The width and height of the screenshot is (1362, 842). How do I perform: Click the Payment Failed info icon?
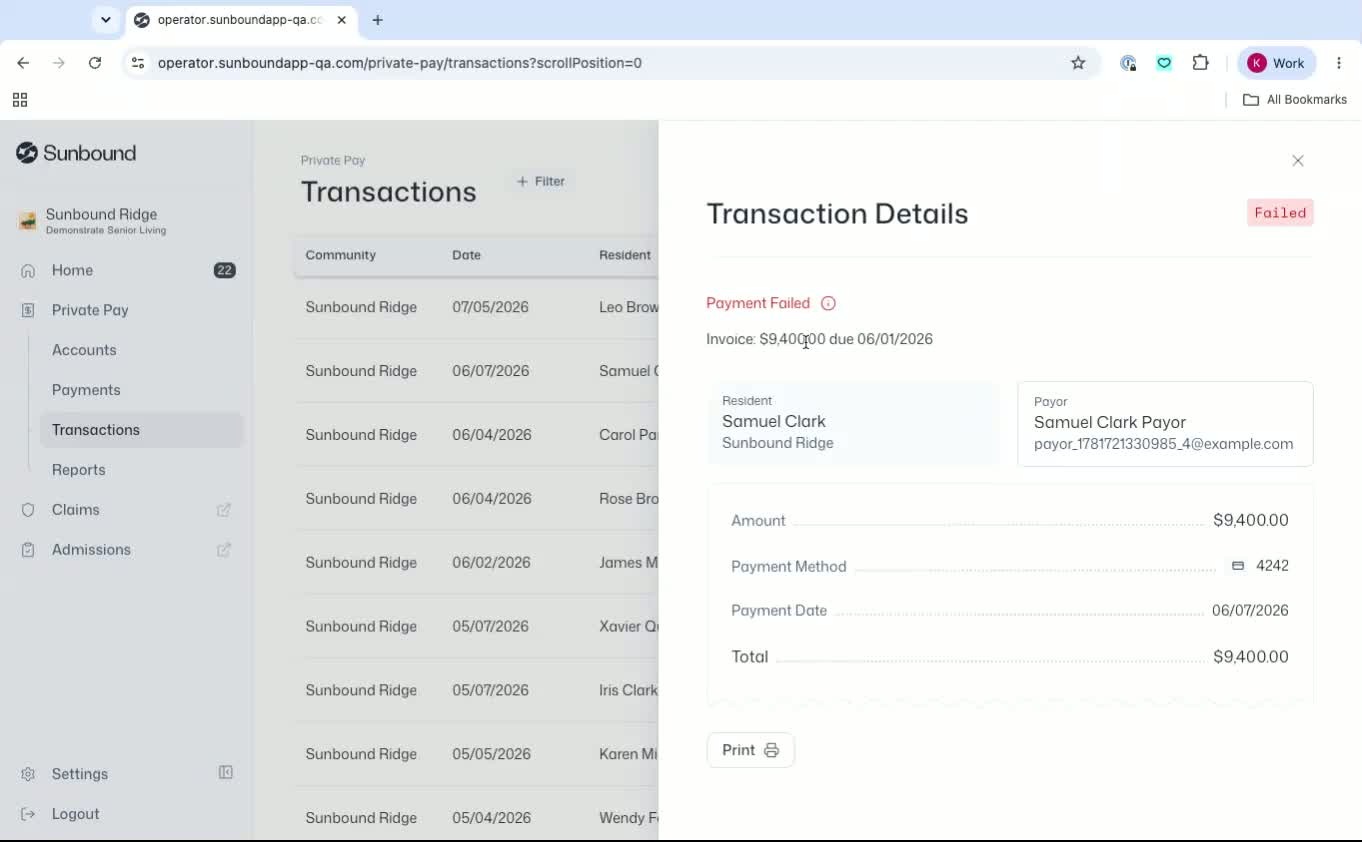click(828, 303)
